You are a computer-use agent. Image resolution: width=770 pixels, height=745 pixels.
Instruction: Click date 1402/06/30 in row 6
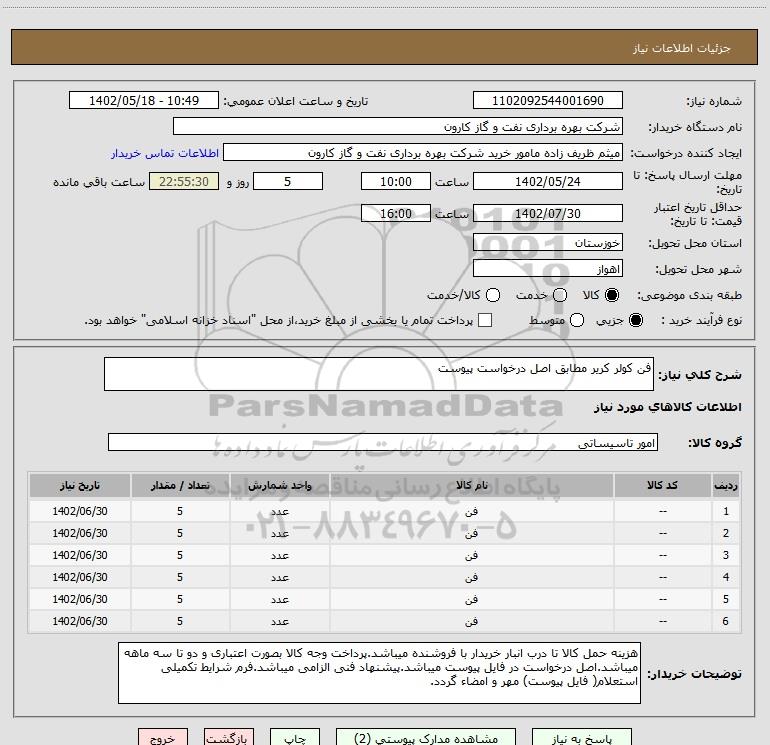80,622
